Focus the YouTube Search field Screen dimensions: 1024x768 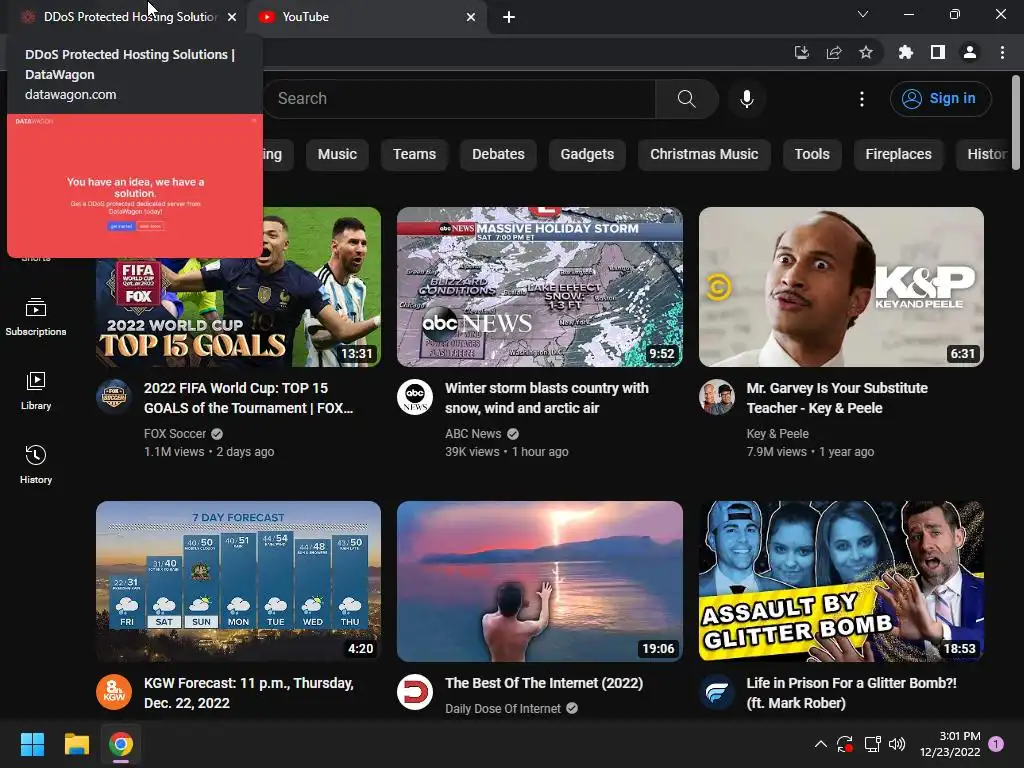pyautogui.click(x=460, y=99)
